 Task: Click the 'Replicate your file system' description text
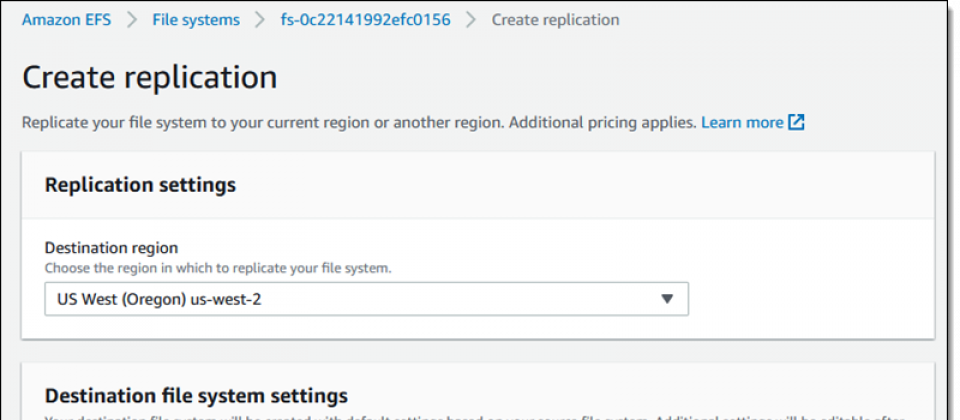click(x=359, y=122)
